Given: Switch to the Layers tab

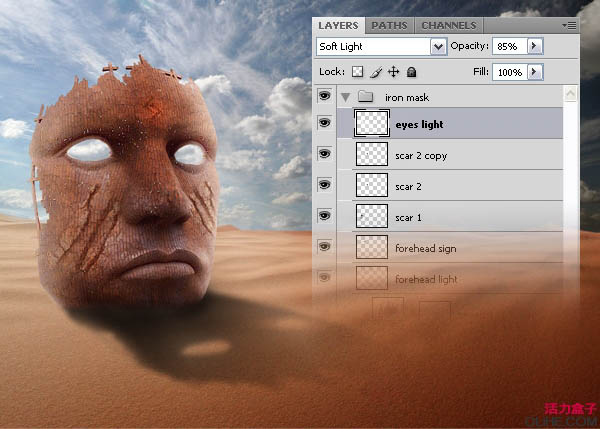Looking at the screenshot, I should coord(338,26).
